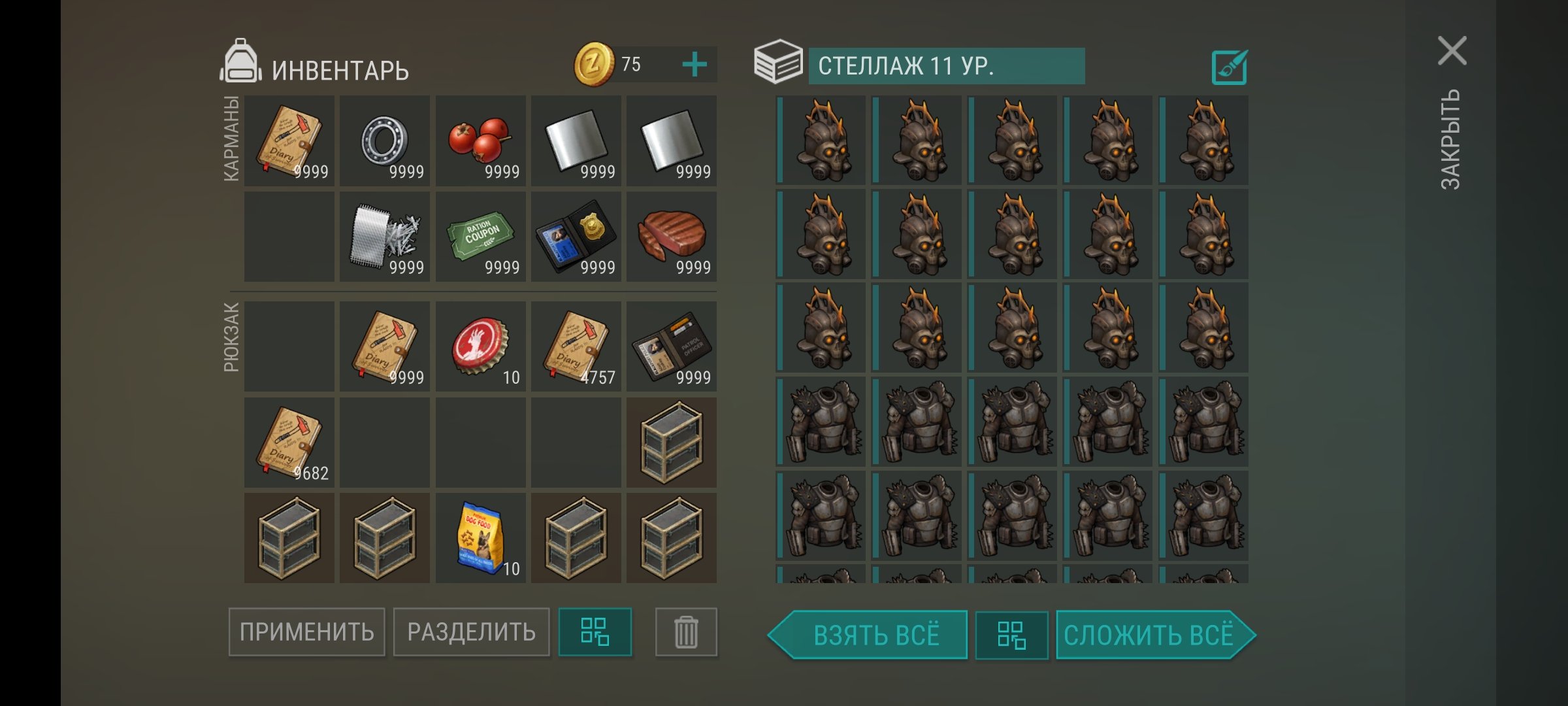
Task: Click the ПРИМЕНИТЬ button
Action: [306, 632]
